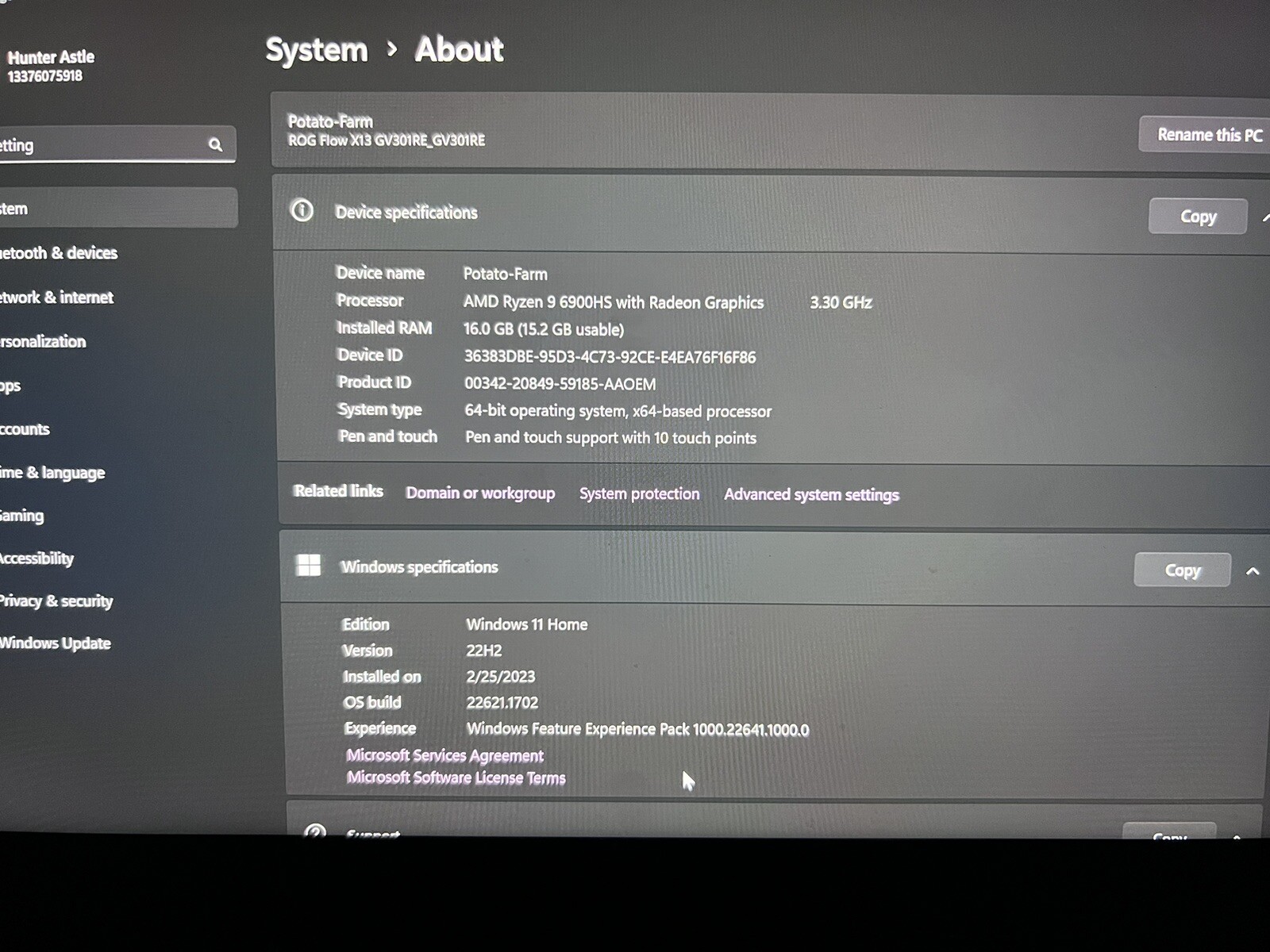Viewport: 1270px width, 952px height.
Task: Click the Windows Feature Experience Pack text
Action: pos(637,729)
